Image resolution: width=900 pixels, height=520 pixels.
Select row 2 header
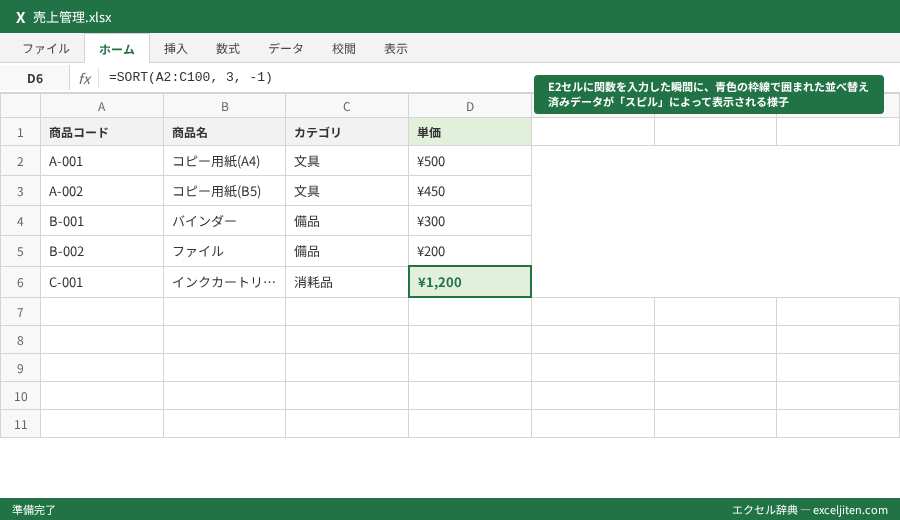pyautogui.click(x=20, y=161)
